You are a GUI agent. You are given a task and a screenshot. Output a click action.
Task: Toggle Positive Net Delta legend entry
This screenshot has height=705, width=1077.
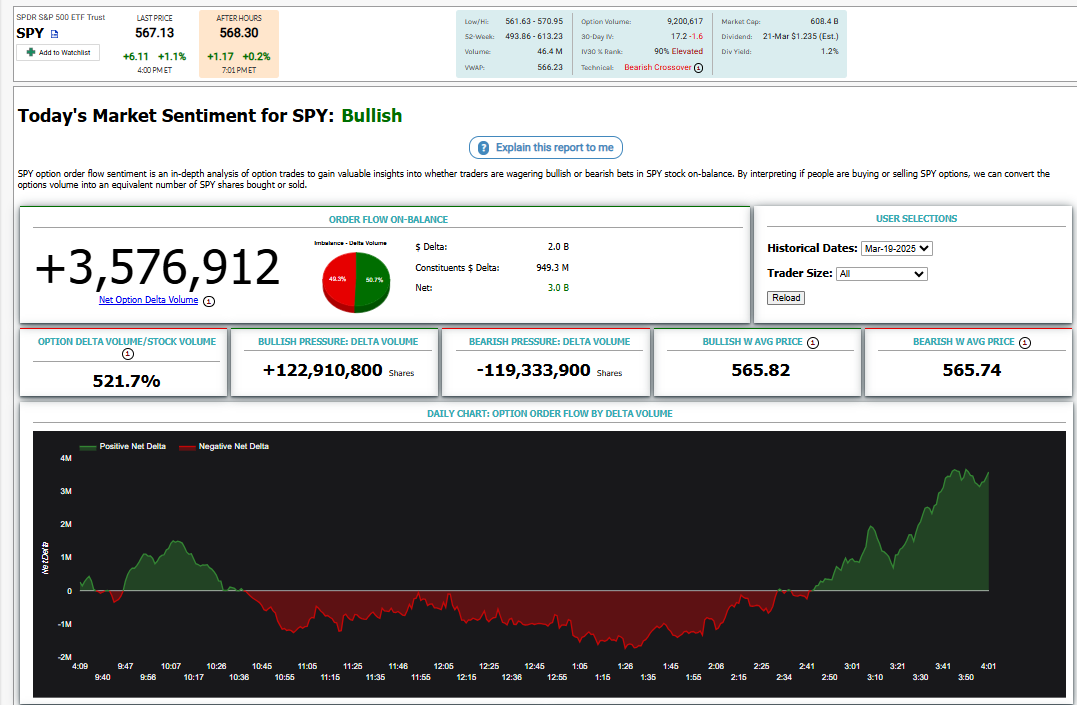pos(123,447)
